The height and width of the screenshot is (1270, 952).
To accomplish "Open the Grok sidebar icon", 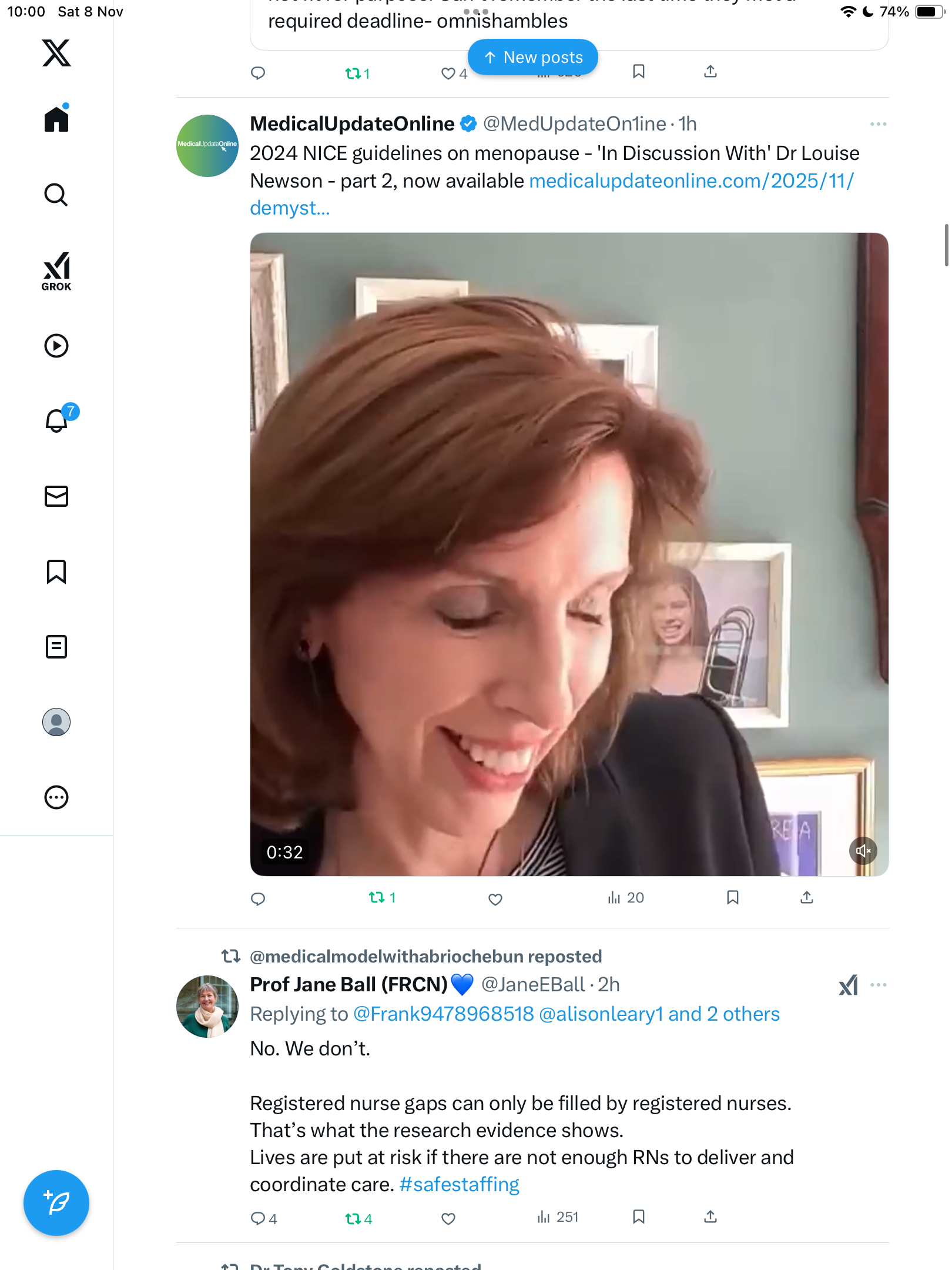I will [56, 272].
